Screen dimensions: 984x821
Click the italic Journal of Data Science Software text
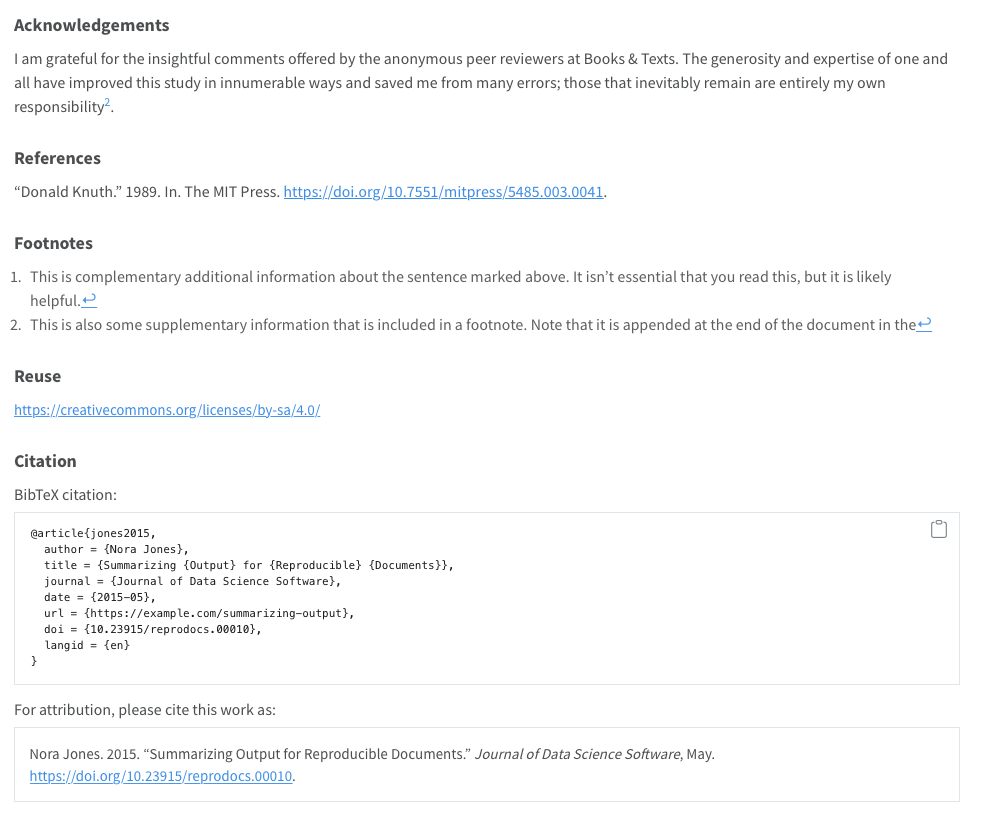(x=577, y=754)
